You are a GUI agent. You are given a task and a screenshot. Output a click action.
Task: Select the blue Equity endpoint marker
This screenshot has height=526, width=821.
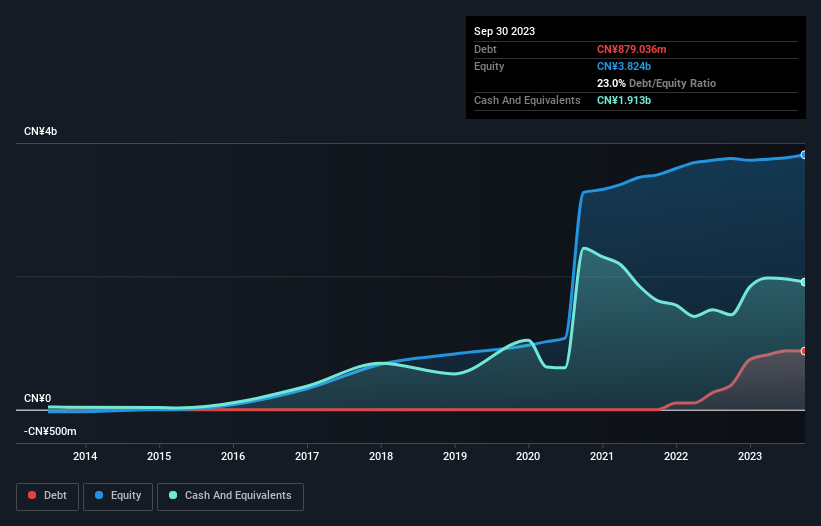pos(804,155)
